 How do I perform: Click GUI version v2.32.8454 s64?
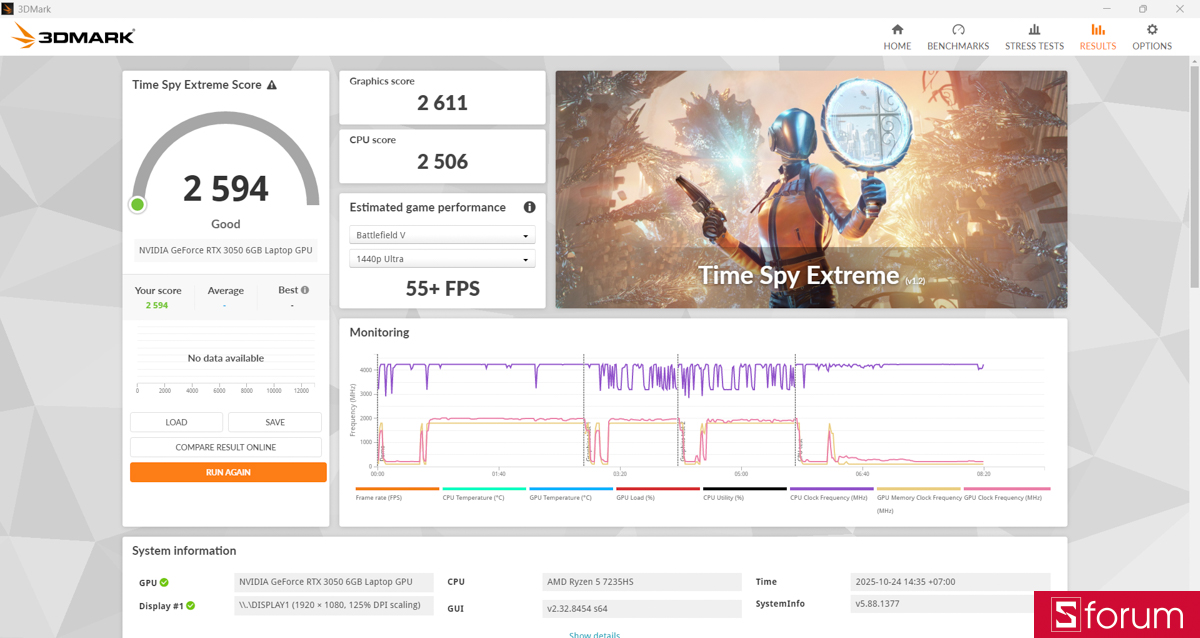pos(642,608)
